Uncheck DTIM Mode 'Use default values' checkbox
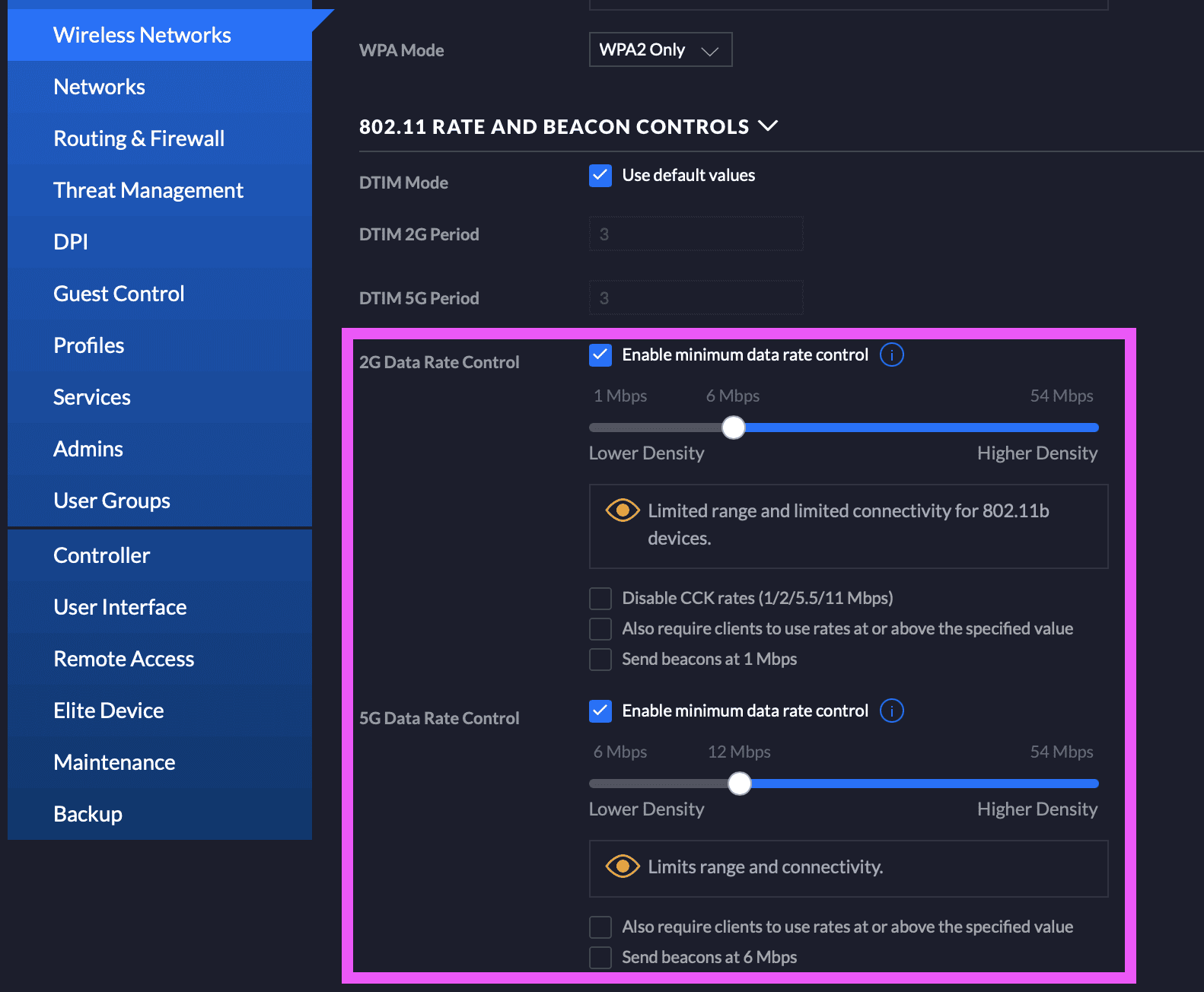Screen dimensions: 1204x992 (600, 176)
